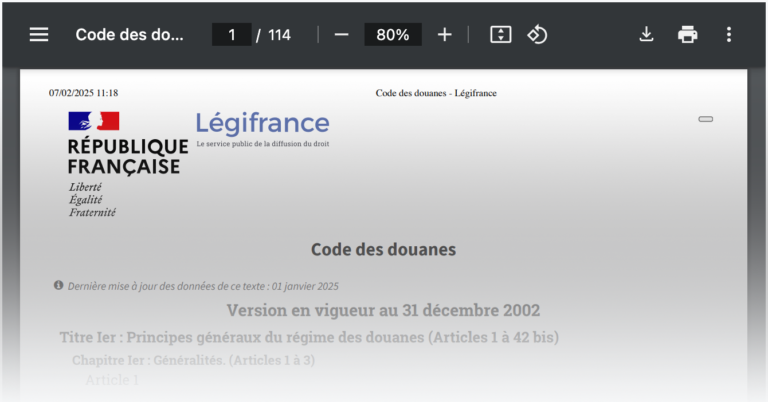Click the small pill button at page right
768x402 pixels.
(705, 119)
